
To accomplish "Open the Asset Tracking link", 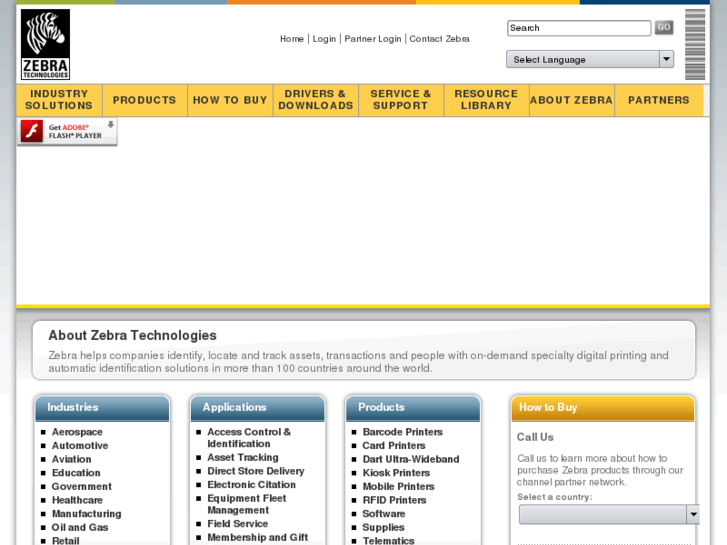I will [242, 457].
